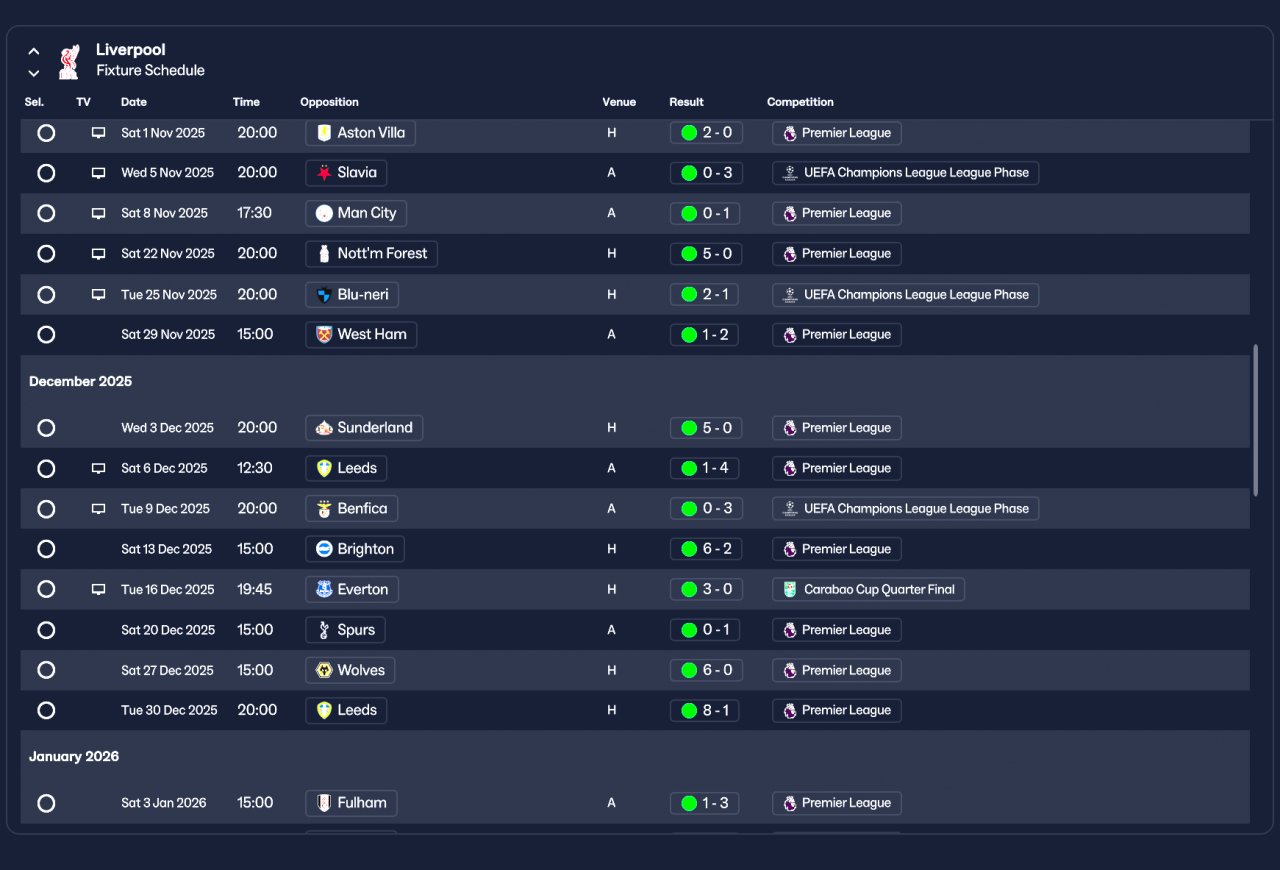Open the 5 - 0 result against Sunderland
This screenshot has width=1280, height=870.
coord(706,428)
